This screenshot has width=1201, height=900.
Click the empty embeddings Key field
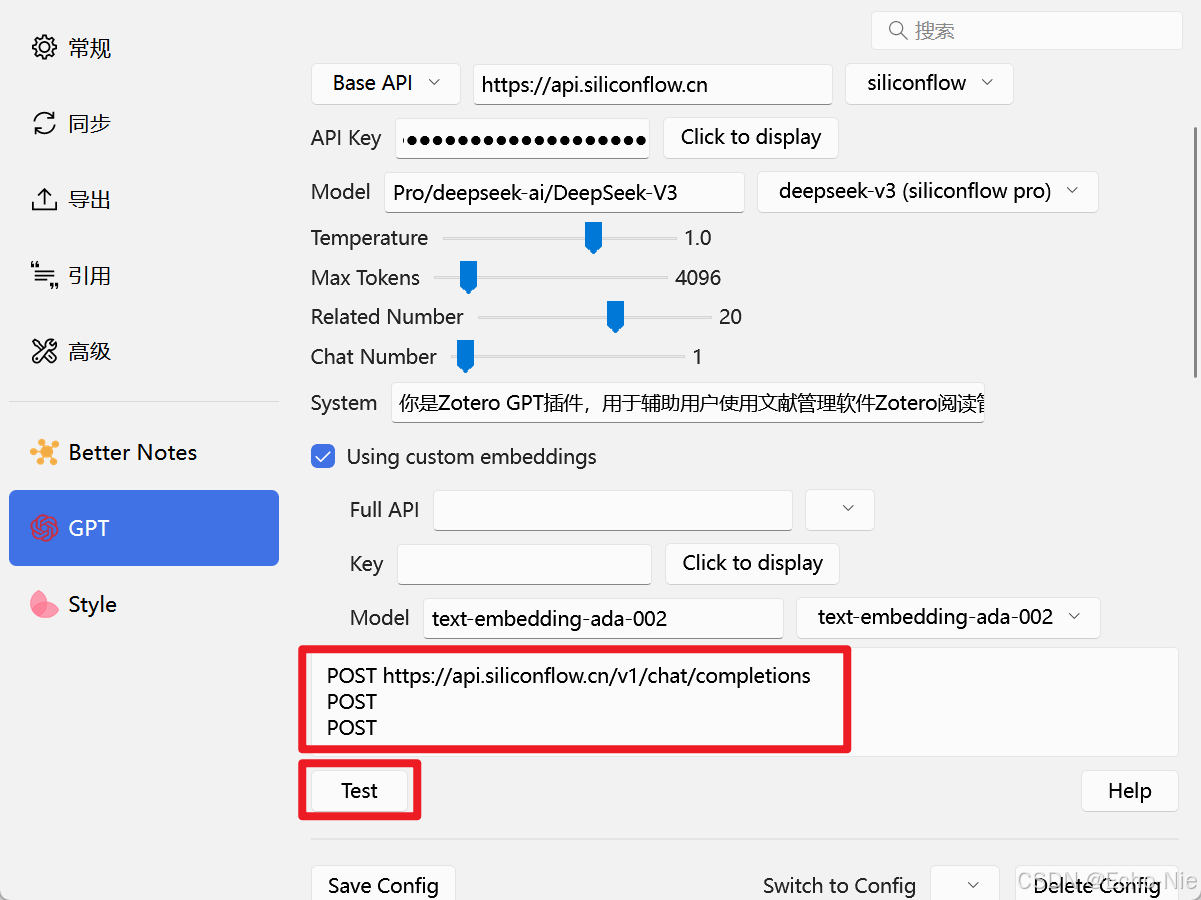[525, 564]
